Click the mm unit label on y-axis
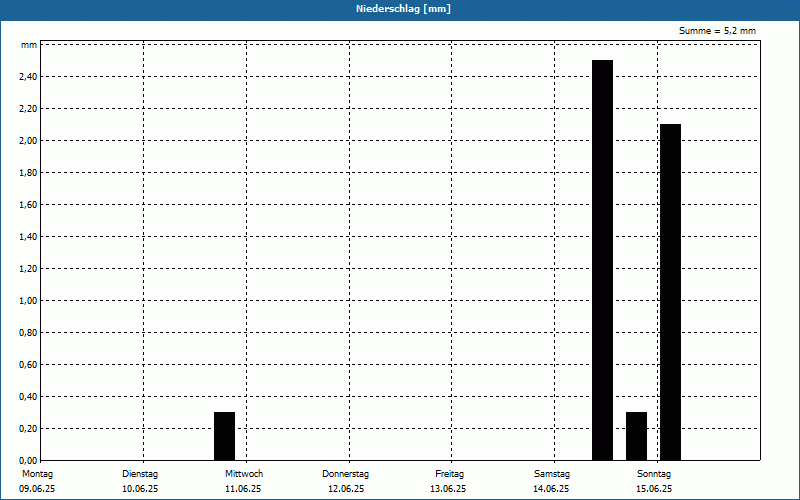800x500 pixels. [29, 45]
